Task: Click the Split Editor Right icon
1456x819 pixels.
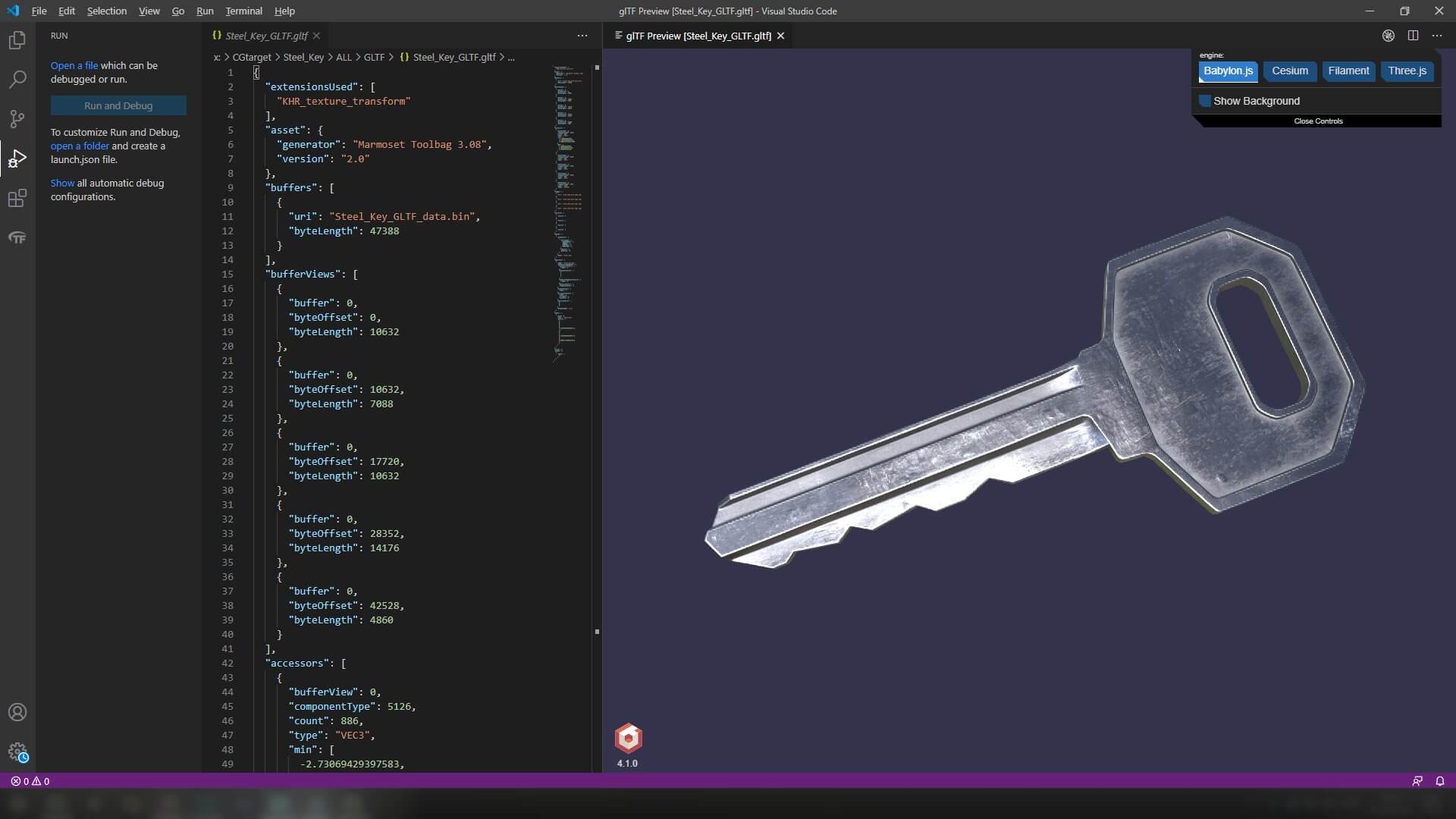Action: (x=1413, y=36)
